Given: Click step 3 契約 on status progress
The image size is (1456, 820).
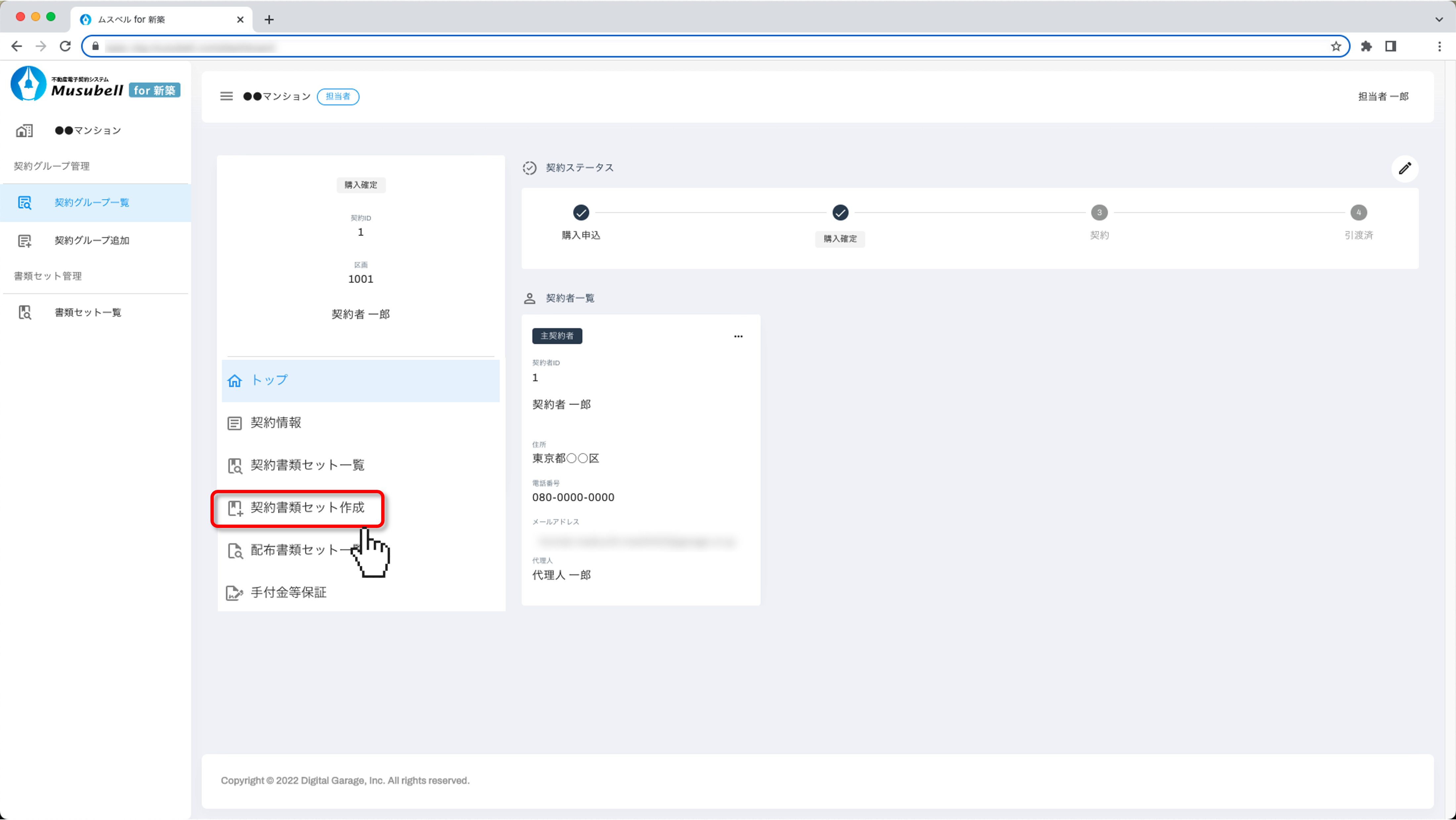Looking at the screenshot, I should [1099, 213].
